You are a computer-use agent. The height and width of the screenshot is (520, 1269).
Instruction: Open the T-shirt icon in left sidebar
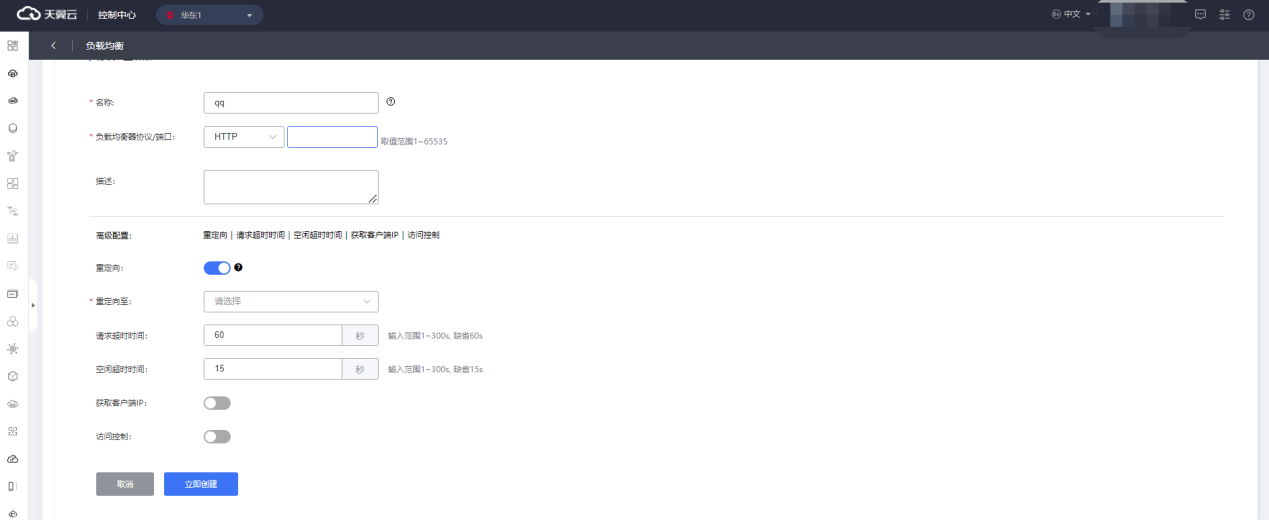pos(12,156)
